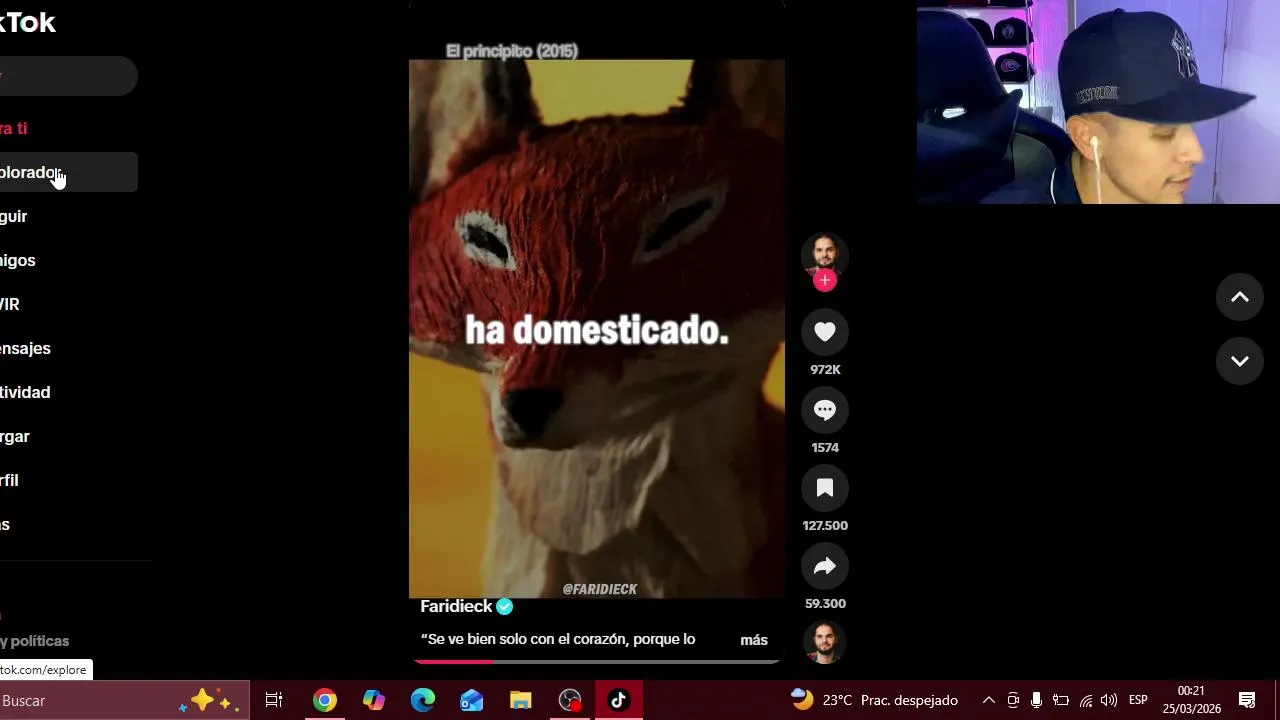1280x720 pixels.
Task: Open the LIVE section in sidebar
Action: pyautogui.click(x=10, y=304)
